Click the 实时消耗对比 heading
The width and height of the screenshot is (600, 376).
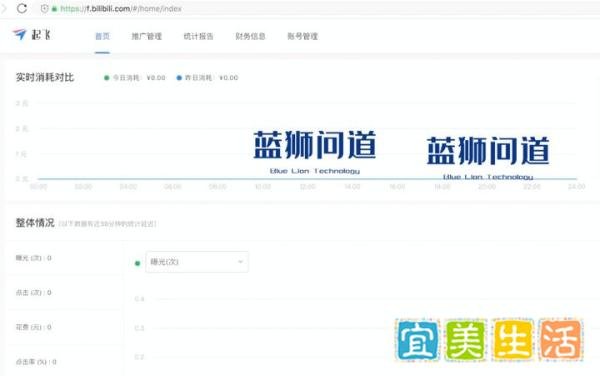point(45,78)
